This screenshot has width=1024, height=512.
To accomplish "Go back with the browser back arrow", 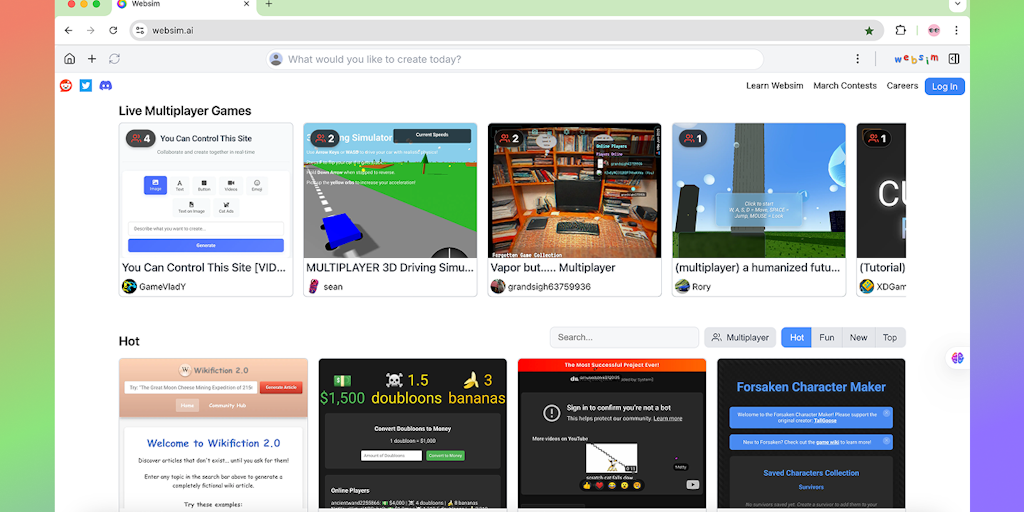I will (69, 30).
